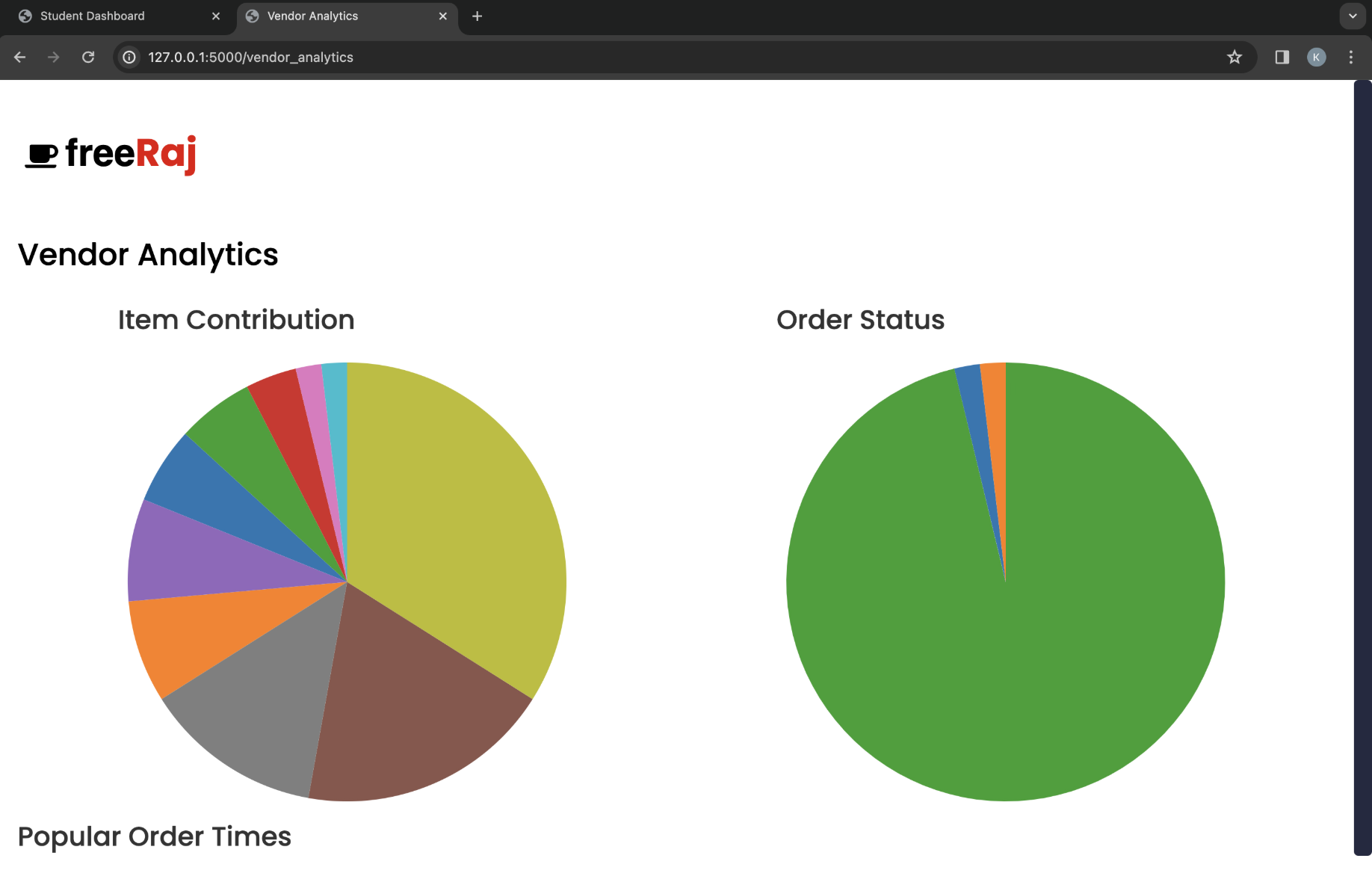
Task: Navigate back to the previous page
Action: (x=19, y=57)
